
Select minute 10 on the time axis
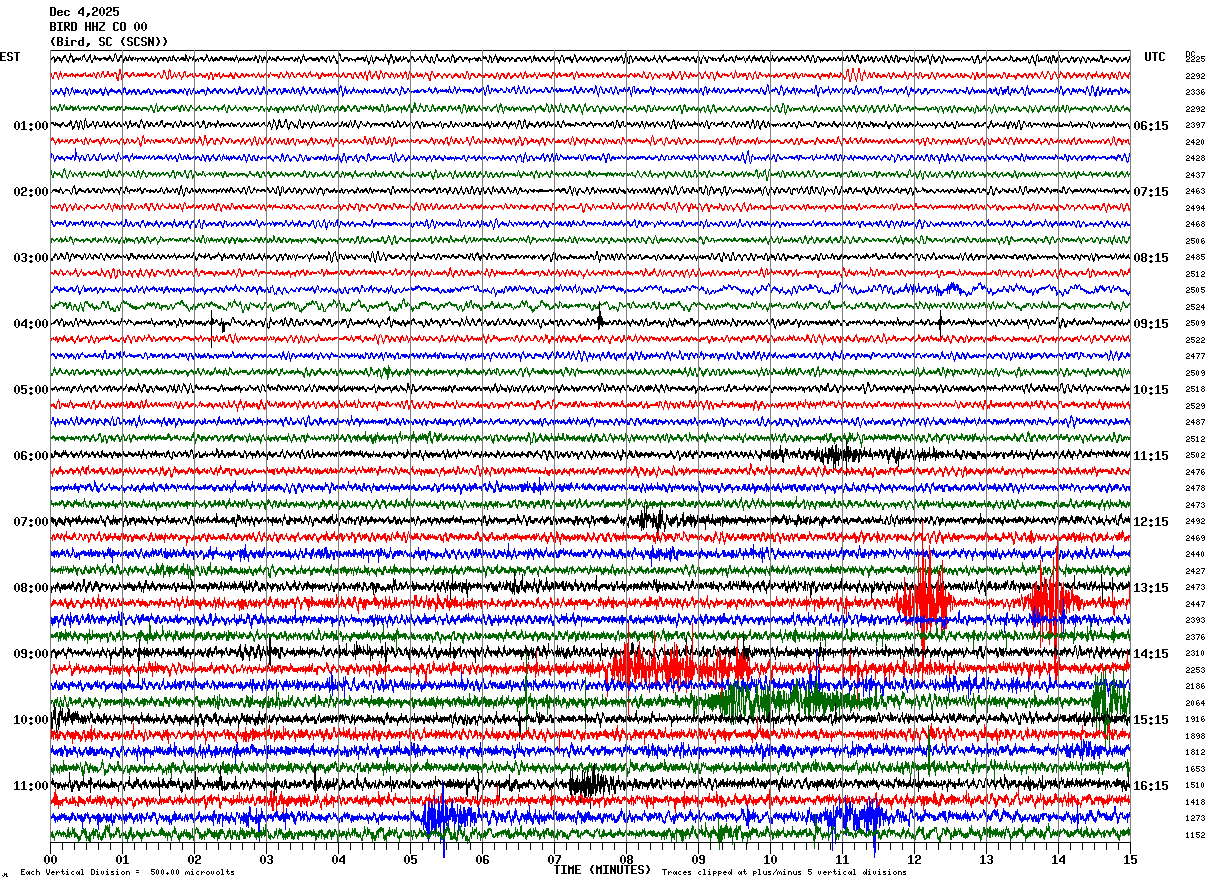coord(770,859)
